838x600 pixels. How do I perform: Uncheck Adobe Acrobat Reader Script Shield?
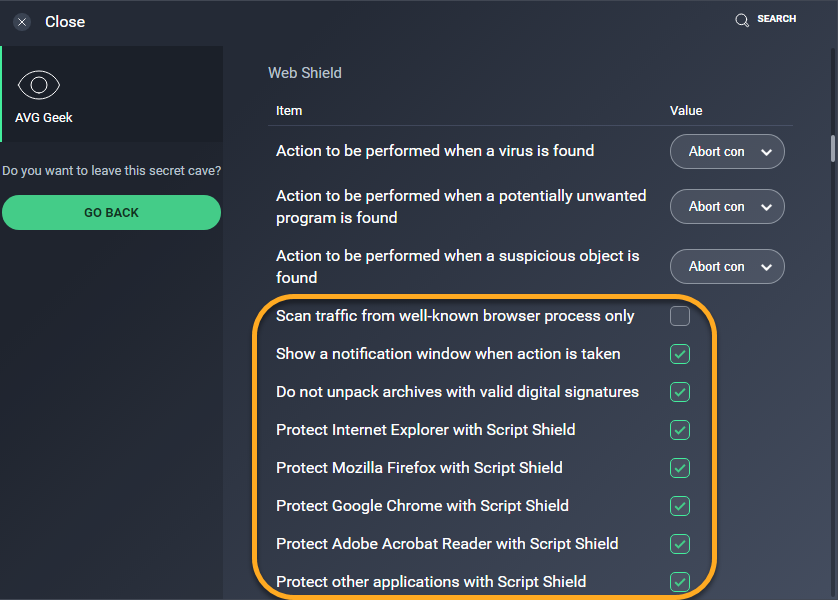[x=680, y=544]
